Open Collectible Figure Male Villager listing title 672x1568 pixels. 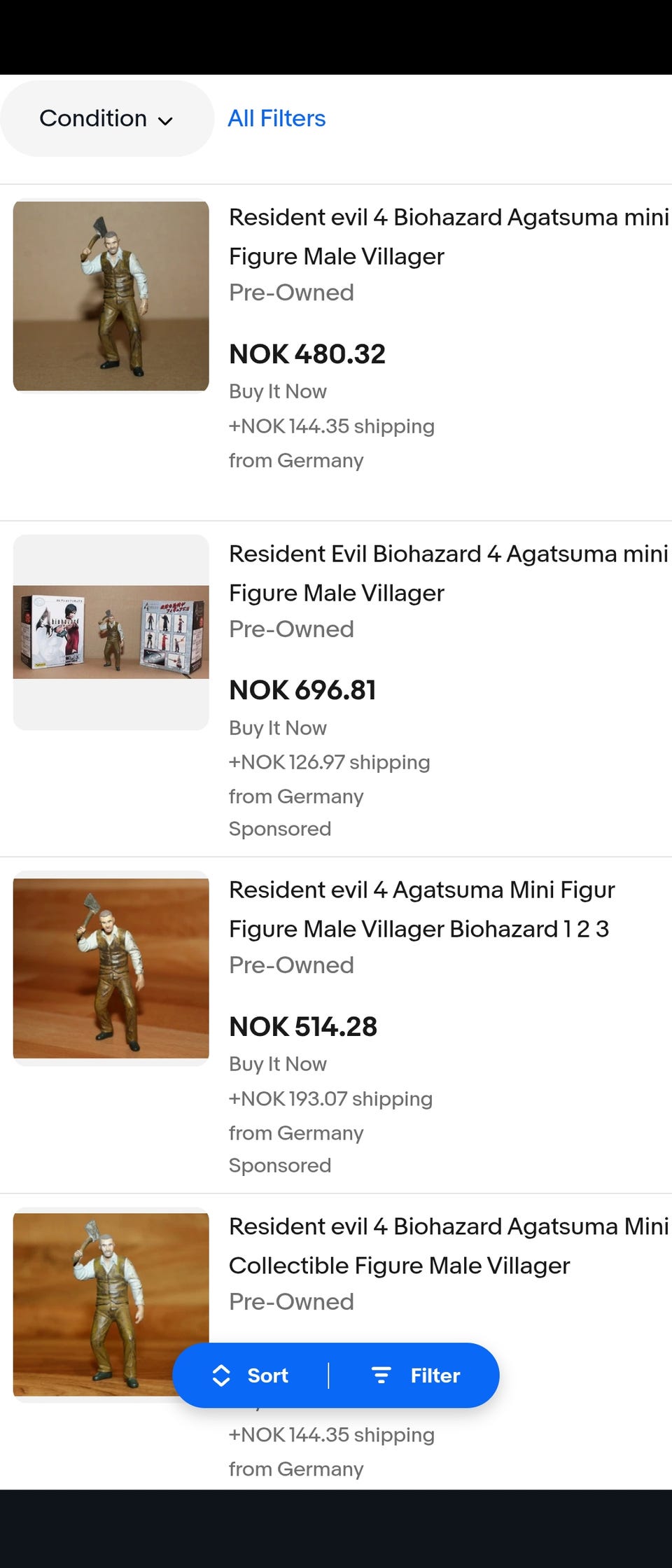pos(448,1245)
